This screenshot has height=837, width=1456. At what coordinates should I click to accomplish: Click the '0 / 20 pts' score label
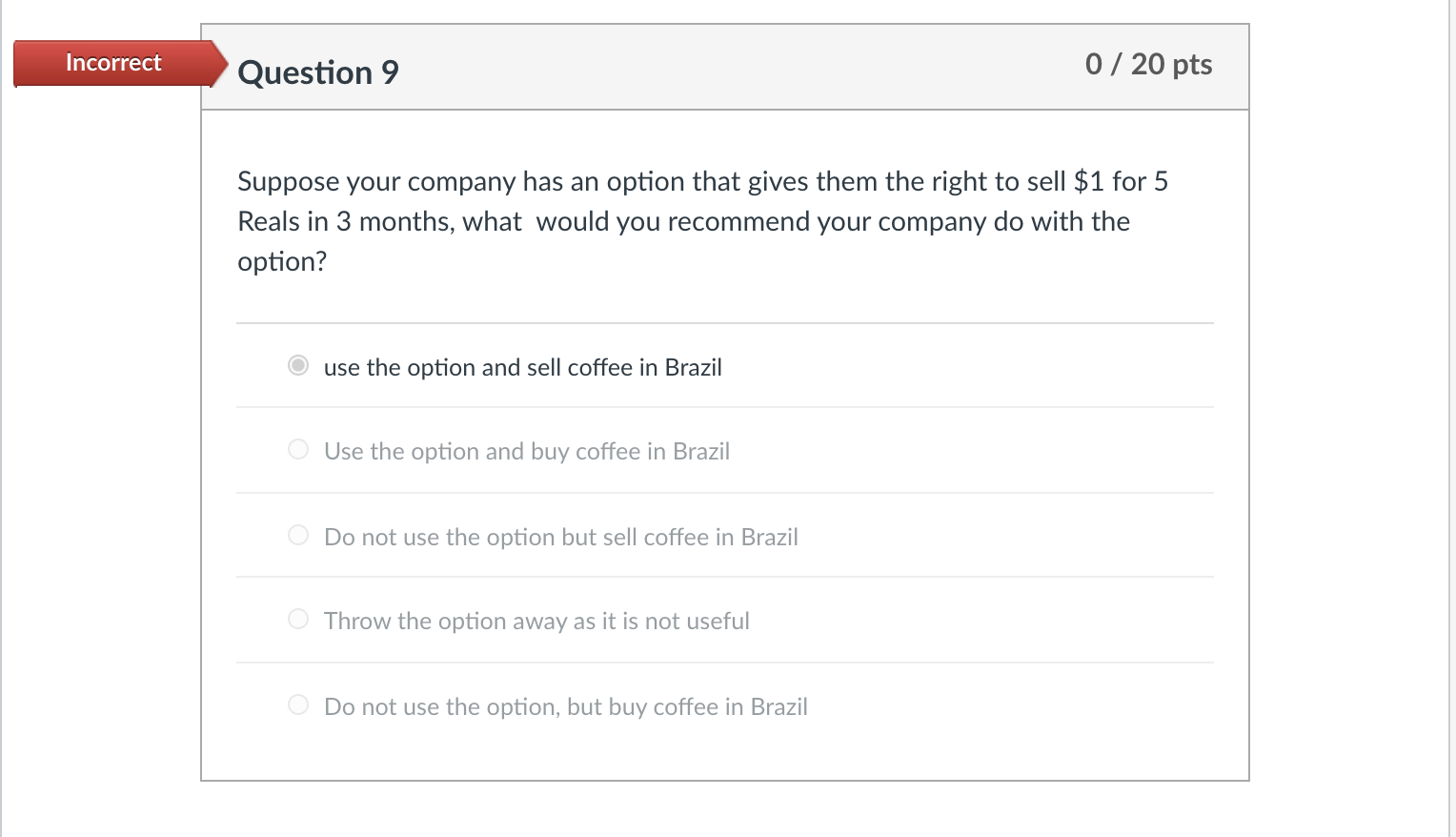point(1150,65)
